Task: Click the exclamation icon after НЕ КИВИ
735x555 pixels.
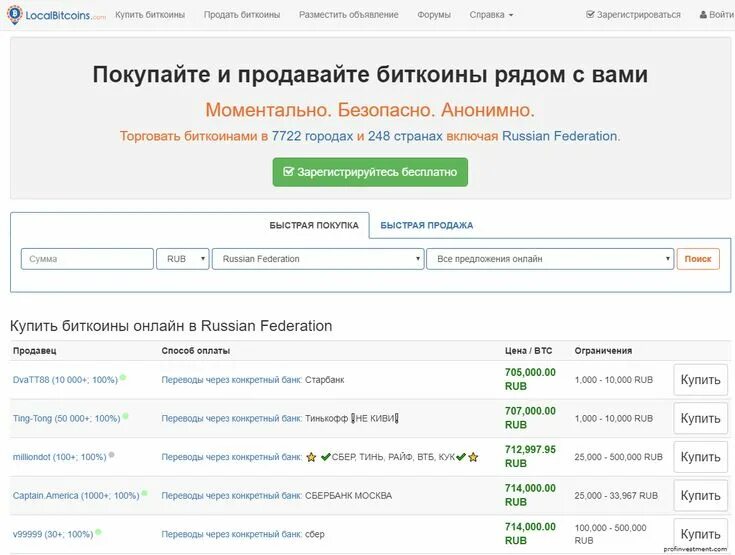Action: coord(397,418)
